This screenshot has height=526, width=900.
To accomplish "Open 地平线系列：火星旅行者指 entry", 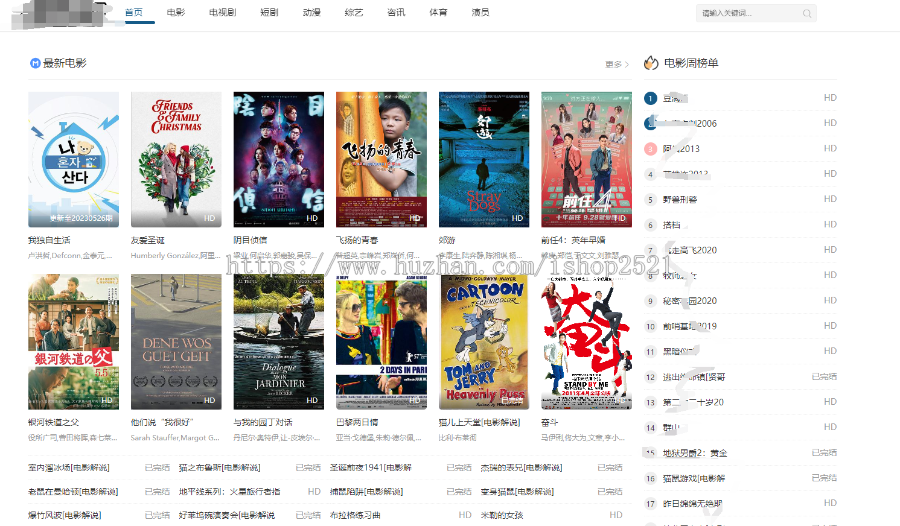I will tap(230, 492).
